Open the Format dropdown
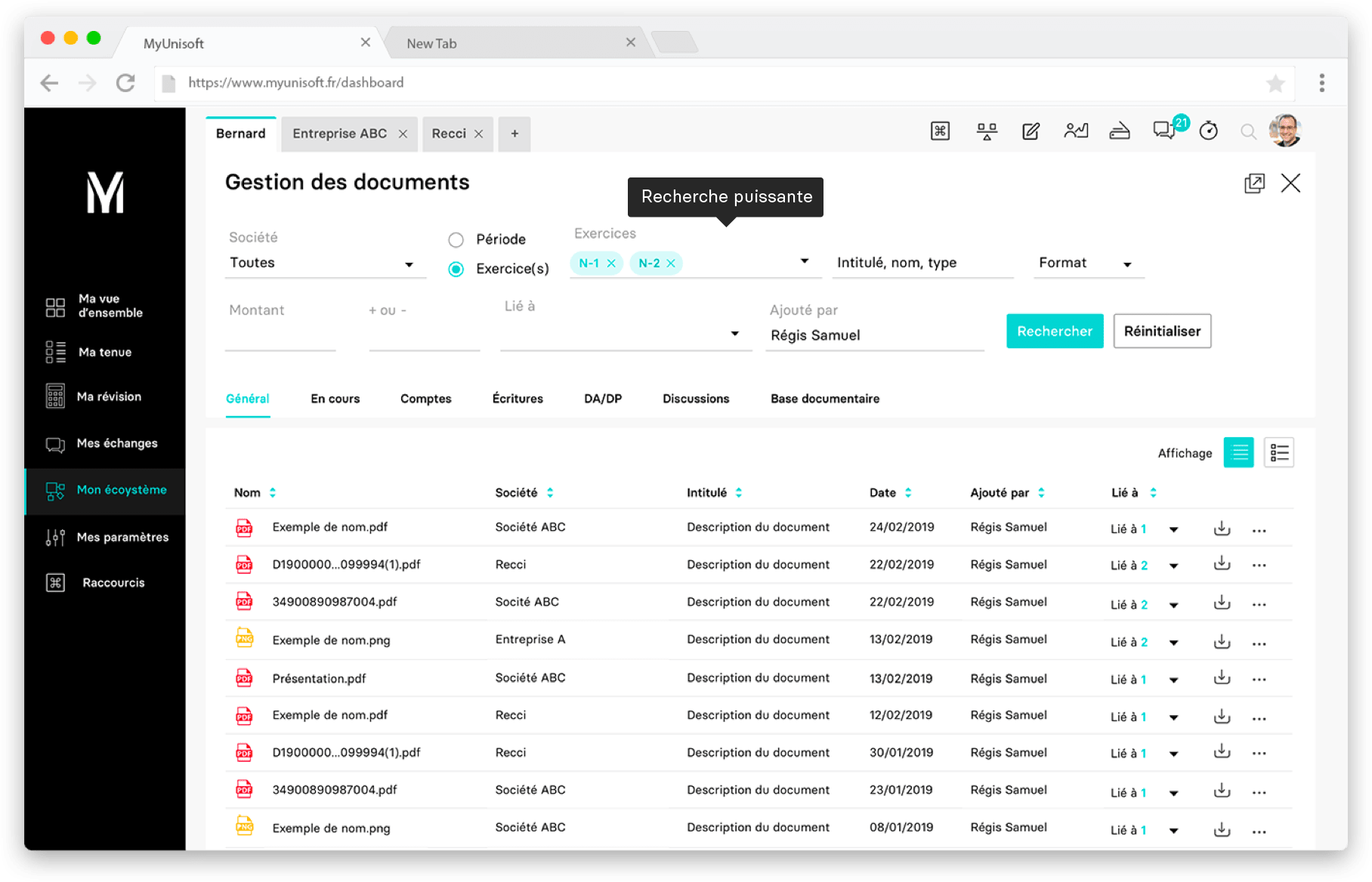Screen dimensions: 1372x882 [x=1089, y=263]
